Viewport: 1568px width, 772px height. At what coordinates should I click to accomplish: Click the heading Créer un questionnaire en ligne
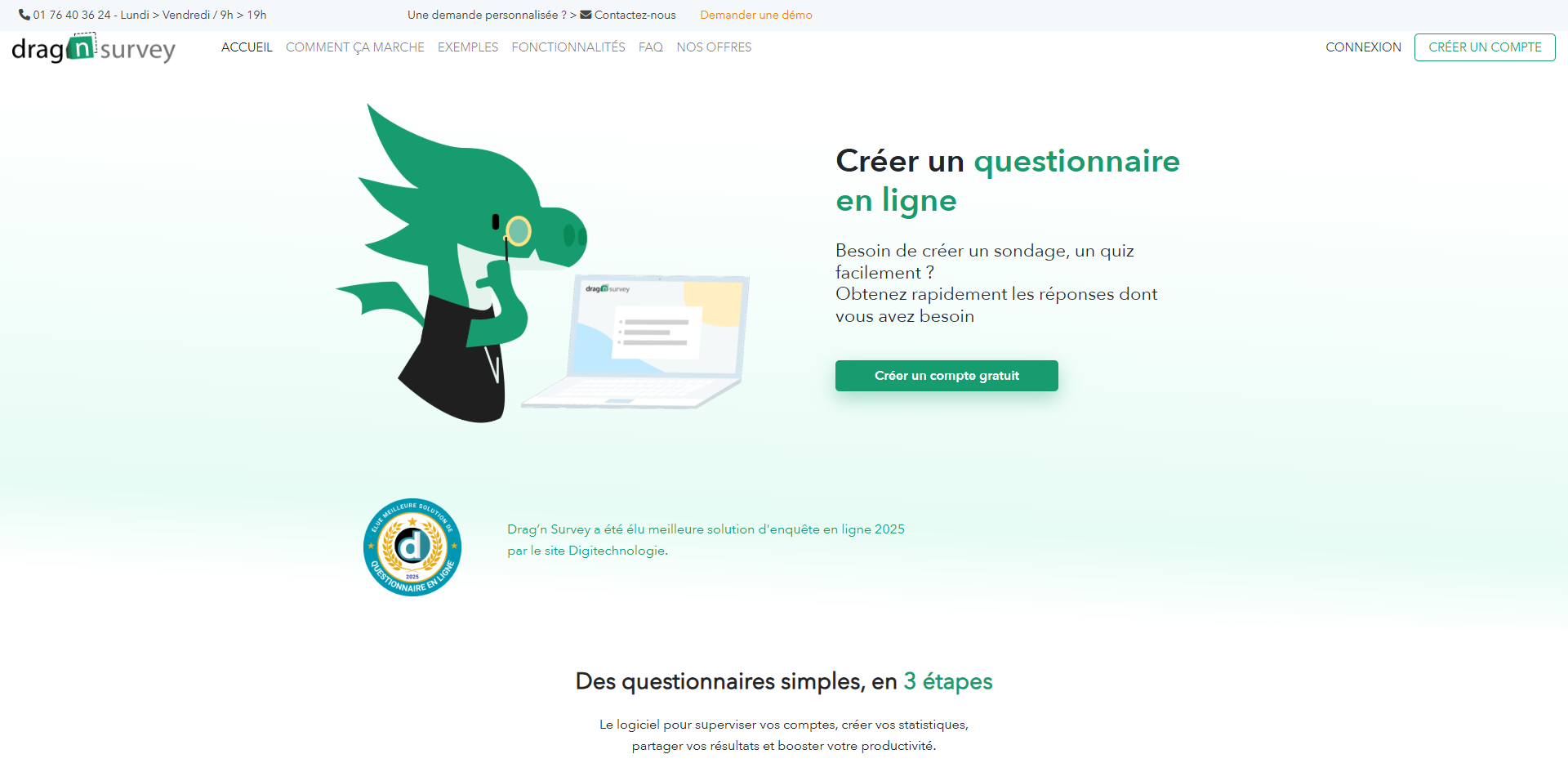pyautogui.click(x=1008, y=181)
